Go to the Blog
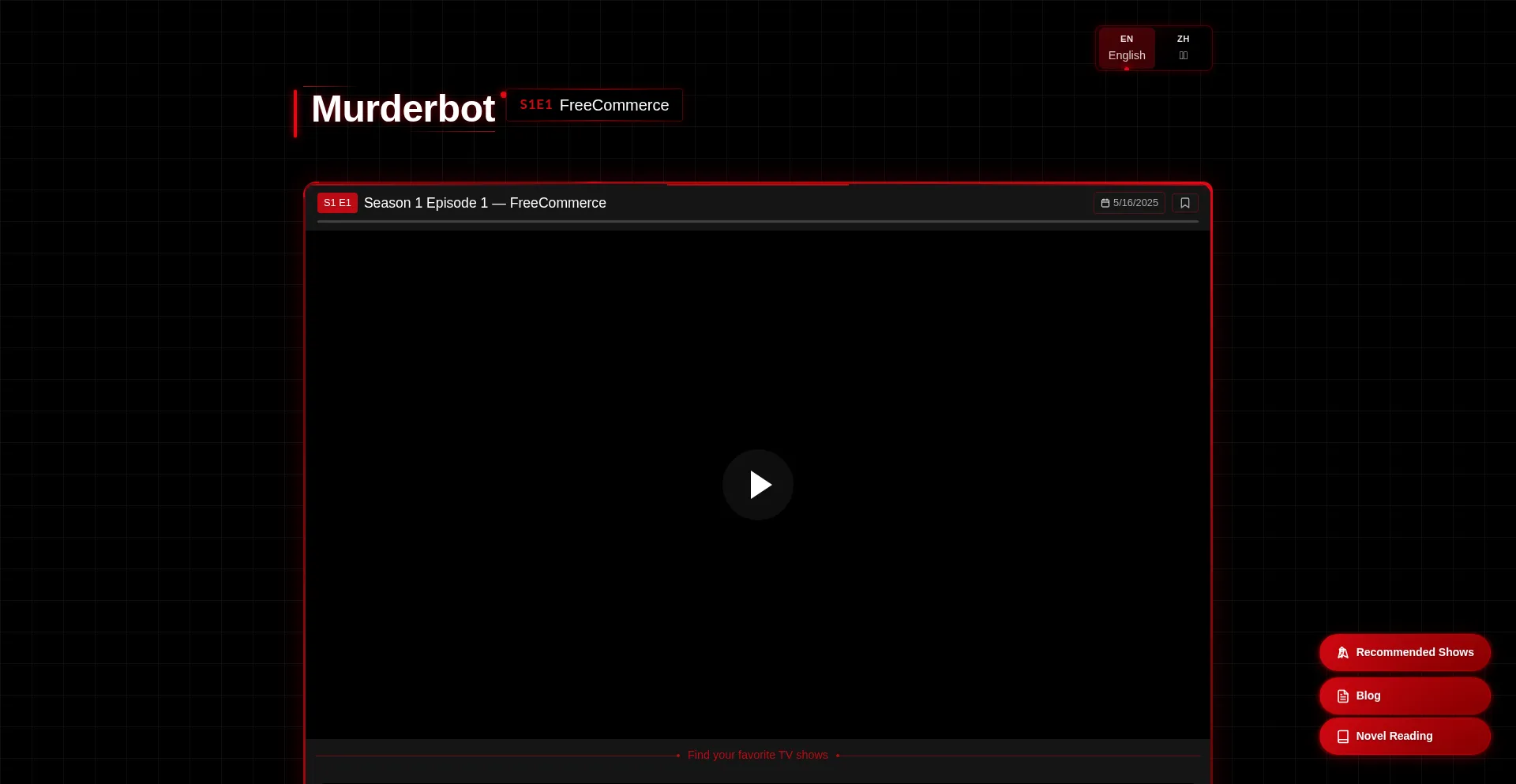 tap(1404, 696)
